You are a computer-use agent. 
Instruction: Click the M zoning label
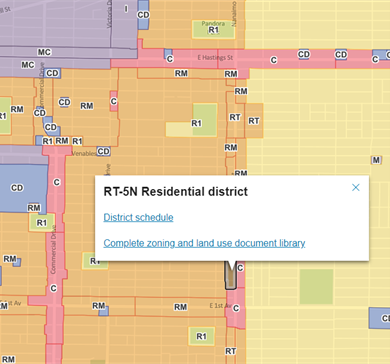click(376, 160)
